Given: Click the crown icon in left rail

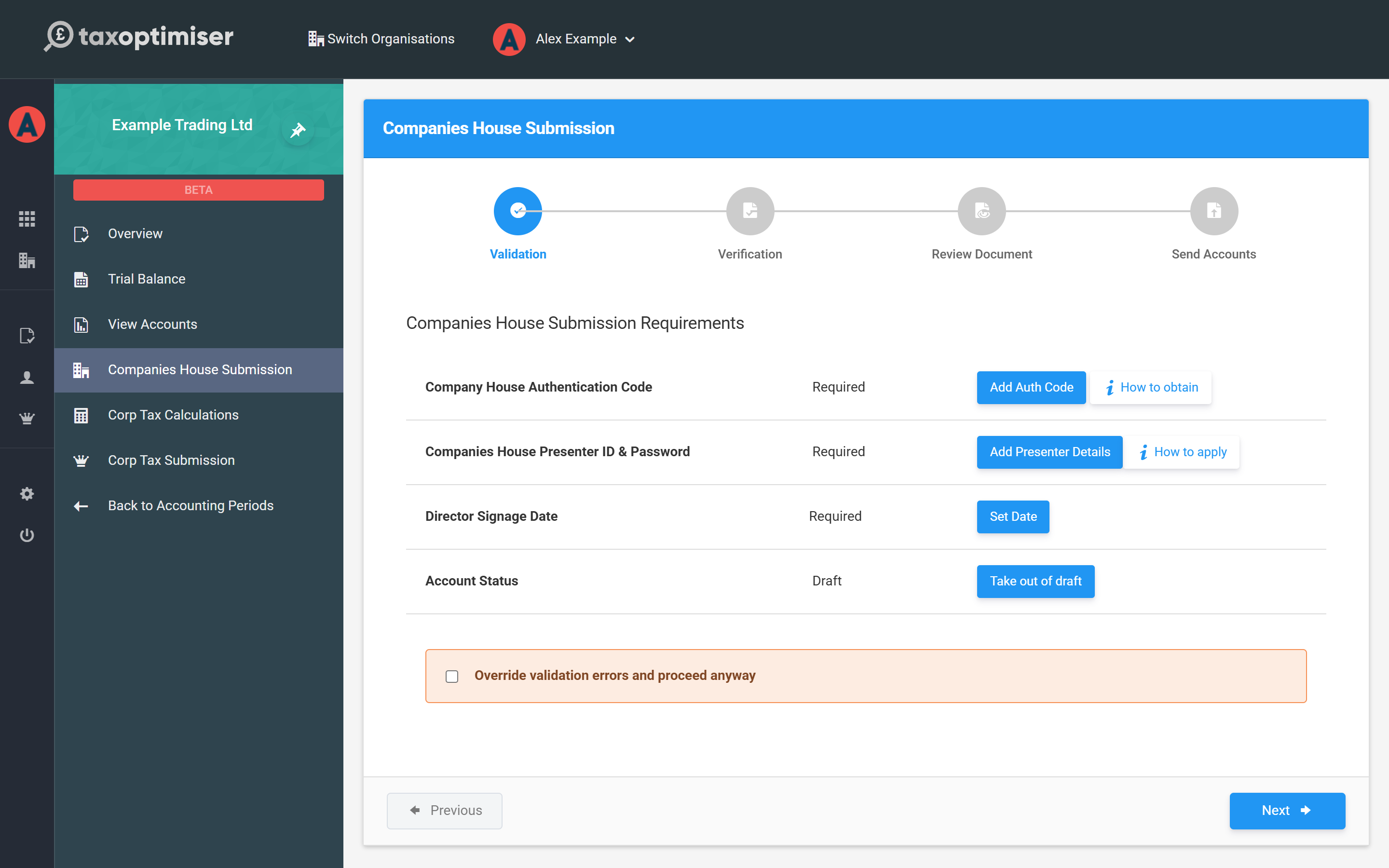Looking at the screenshot, I should click(27, 419).
